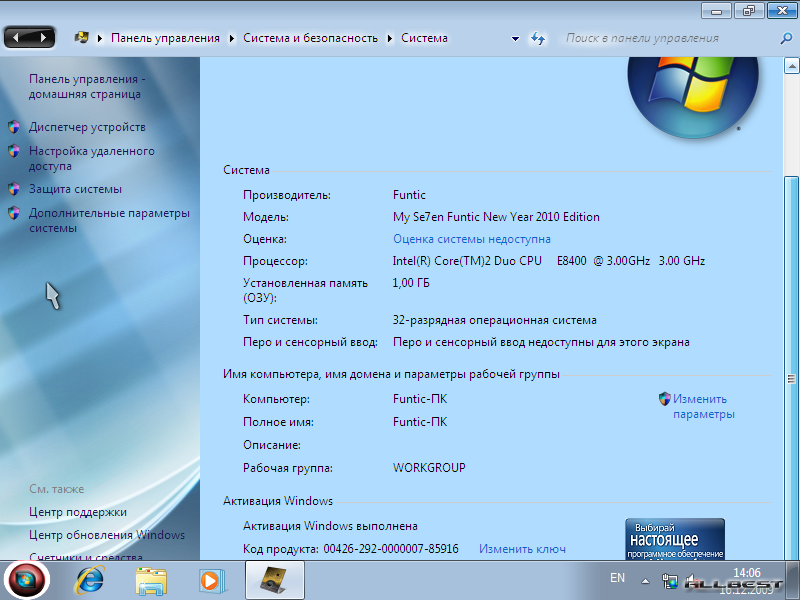
Task: Open the network icon in system tray
Action: click(x=669, y=581)
